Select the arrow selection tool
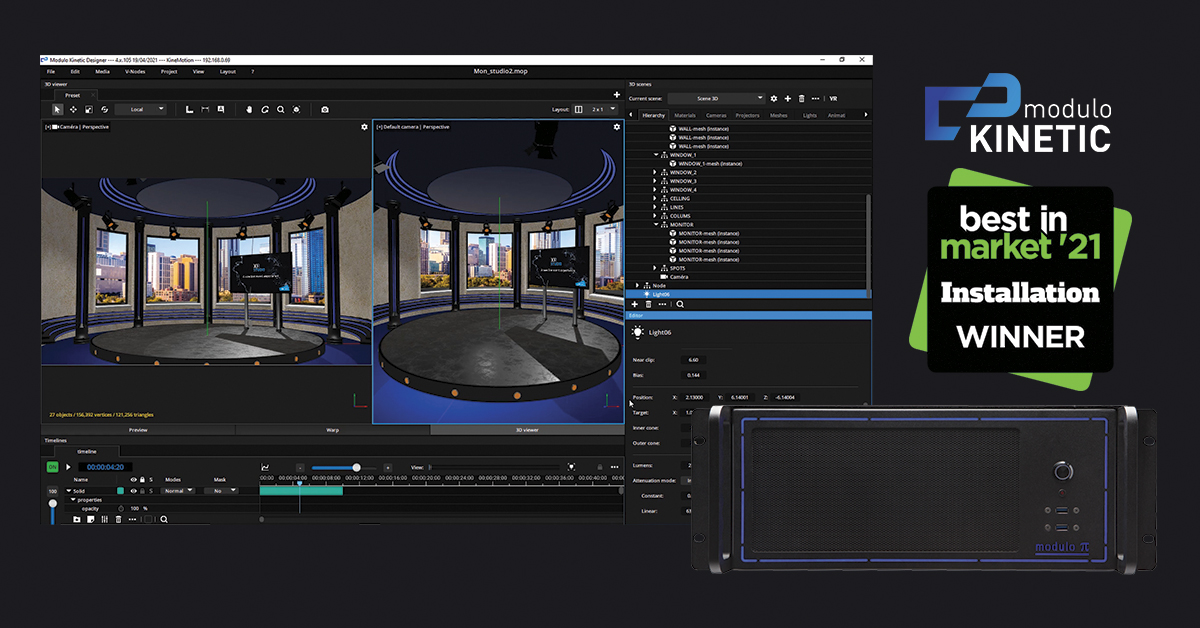The image size is (1200, 628). click(x=57, y=109)
